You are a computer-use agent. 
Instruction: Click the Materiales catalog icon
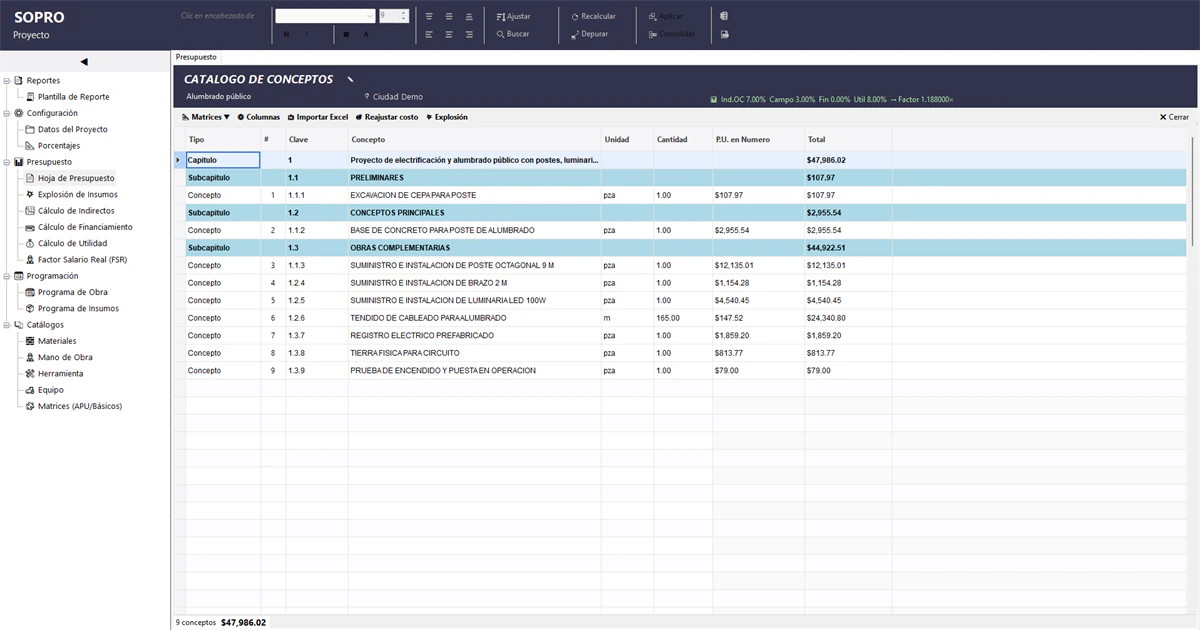click(x=30, y=341)
